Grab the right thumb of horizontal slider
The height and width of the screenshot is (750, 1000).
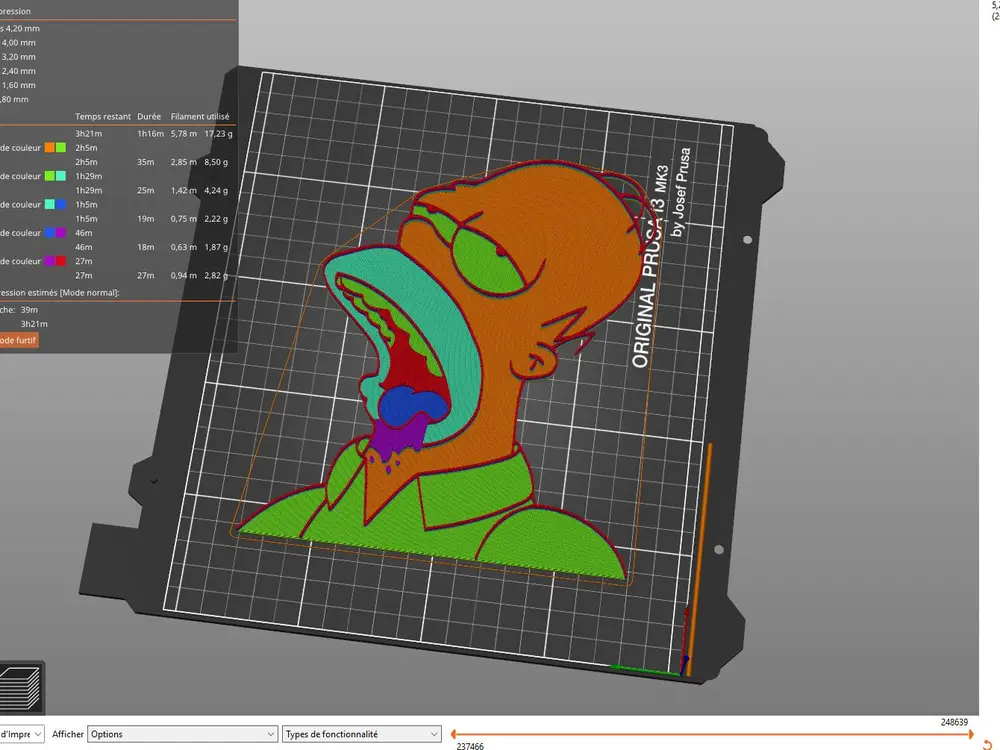click(971, 734)
